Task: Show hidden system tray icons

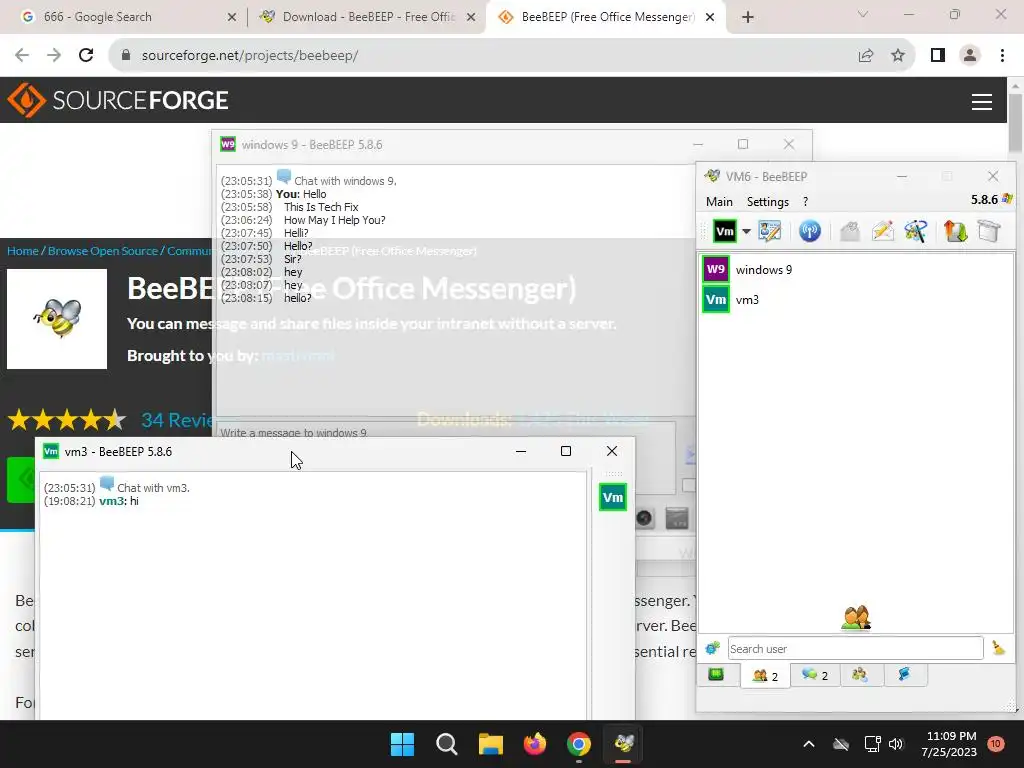Action: pos(808,744)
